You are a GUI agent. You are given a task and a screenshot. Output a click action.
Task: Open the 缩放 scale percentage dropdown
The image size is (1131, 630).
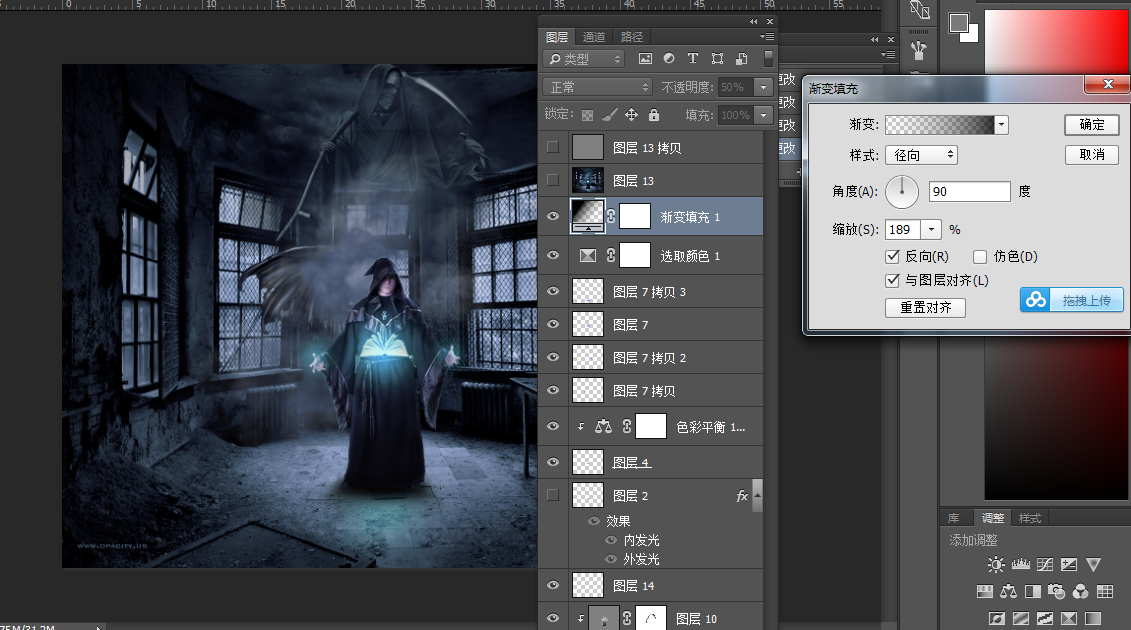click(931, 229)
